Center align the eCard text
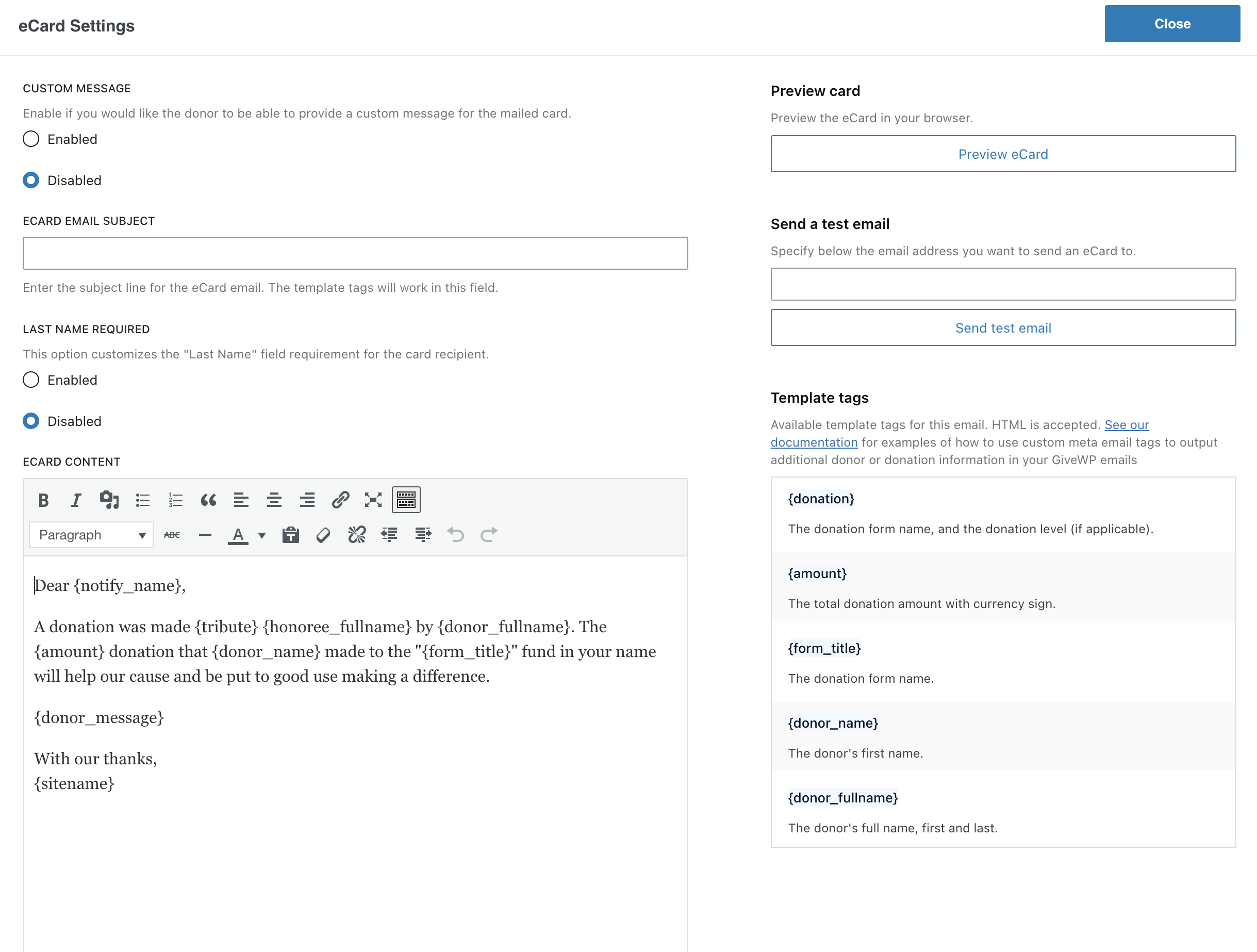1257x952 pixels. click(274, 500)
